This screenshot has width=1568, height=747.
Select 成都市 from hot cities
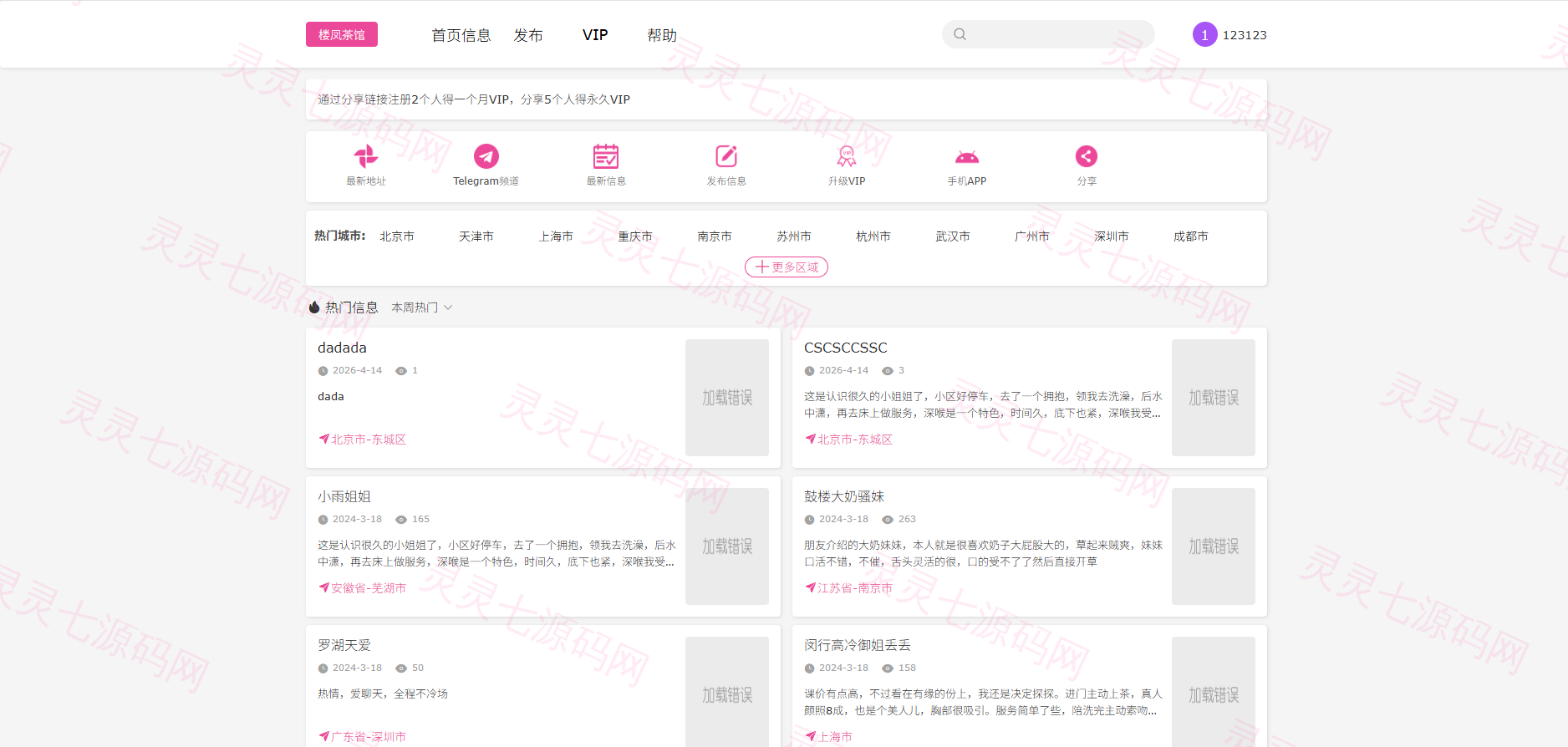tap(1191, 236)
